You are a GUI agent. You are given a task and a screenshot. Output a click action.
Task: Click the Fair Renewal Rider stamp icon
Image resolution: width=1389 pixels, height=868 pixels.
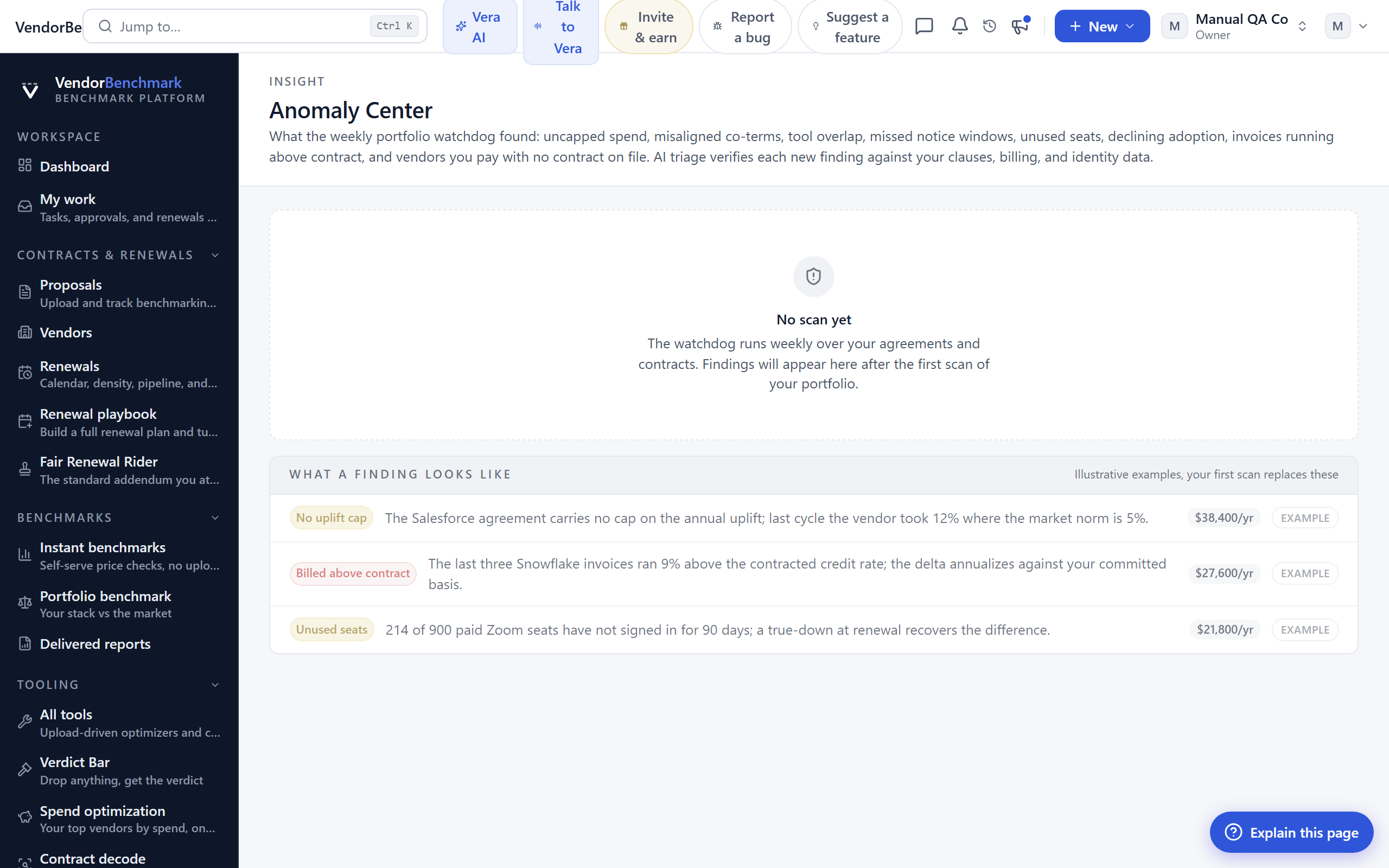click(x=24, y=470)
